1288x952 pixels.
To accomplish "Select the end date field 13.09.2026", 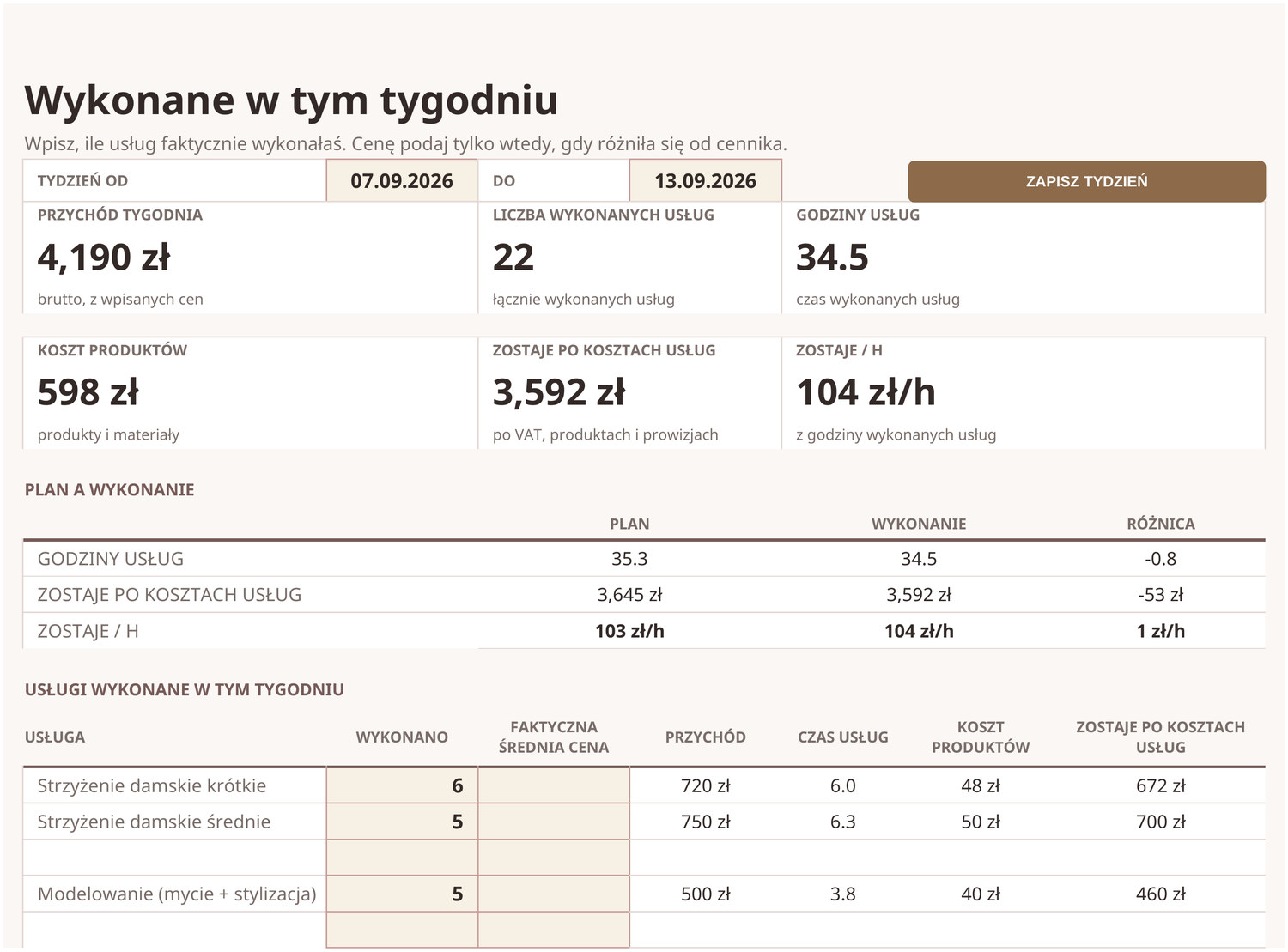I will 705,181.
